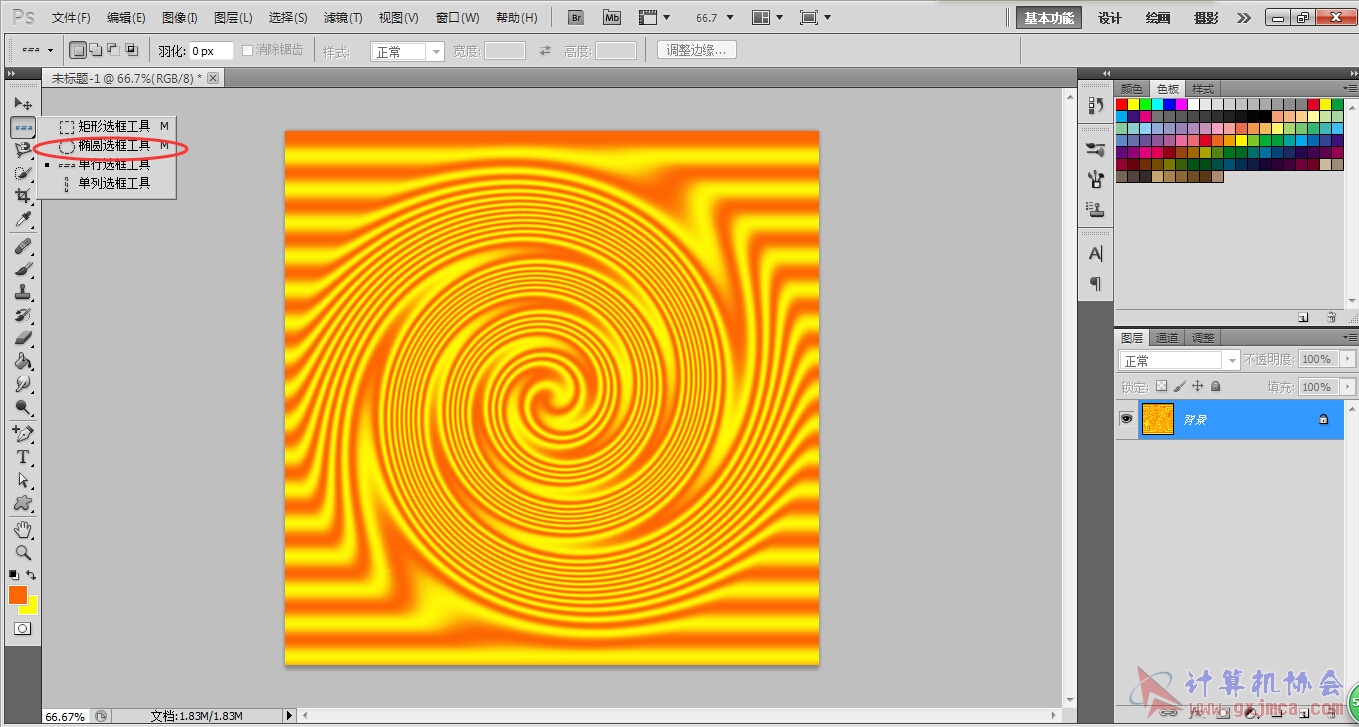Toggle Quick Mask mode

point(22,629)
